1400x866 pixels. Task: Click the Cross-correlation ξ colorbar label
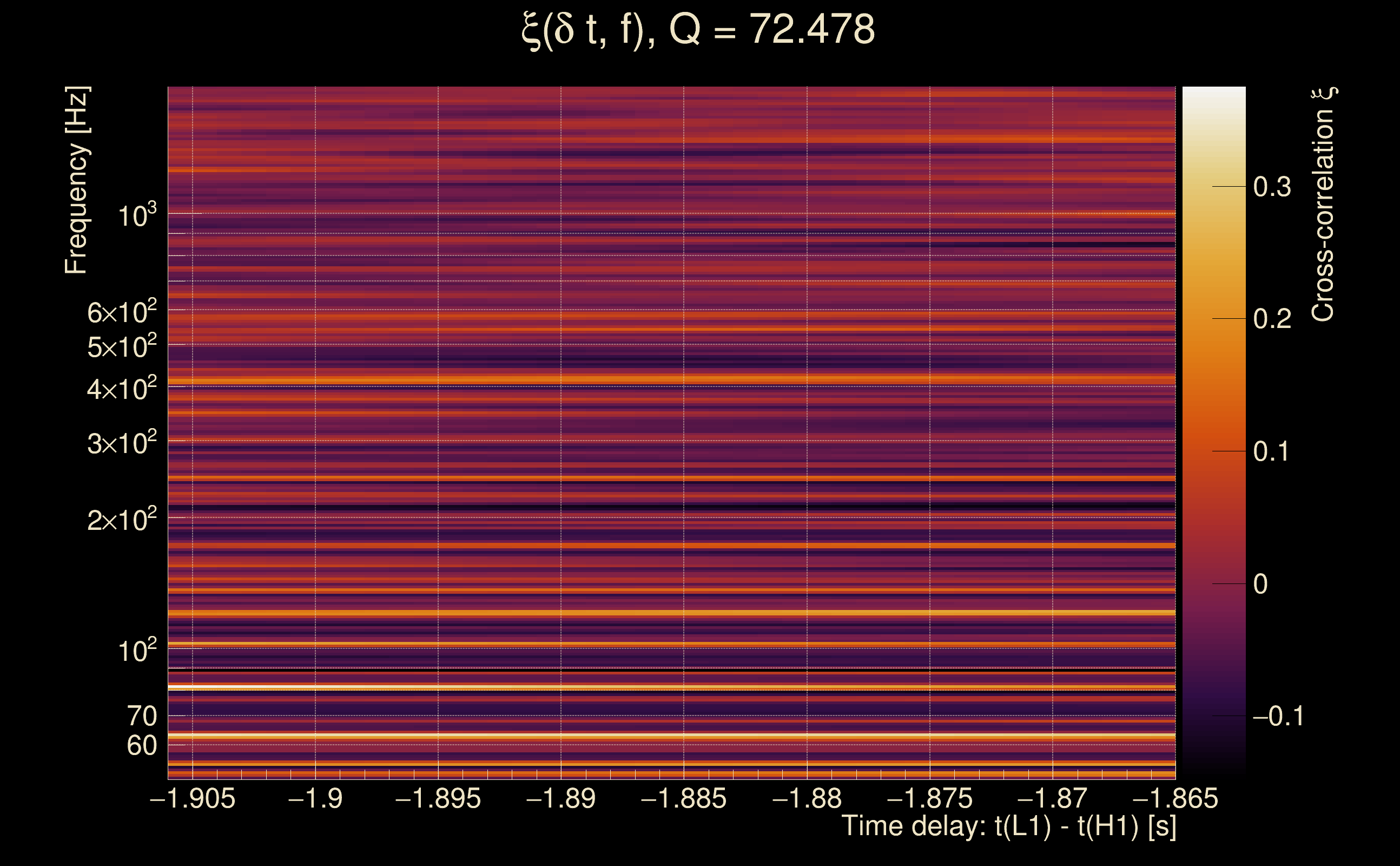click(1323, 205)
